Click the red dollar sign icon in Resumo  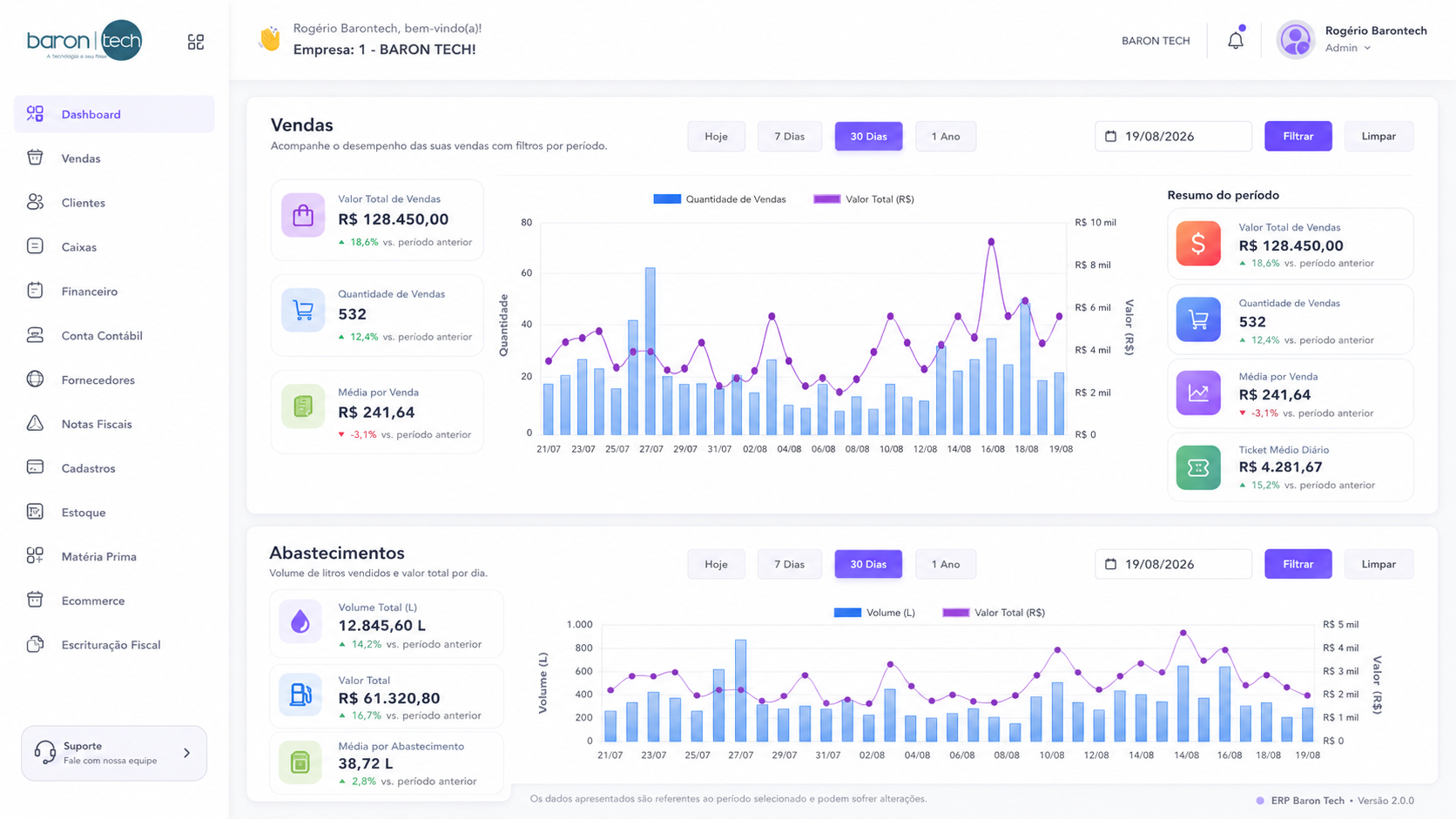click(x=1198, y=244)
